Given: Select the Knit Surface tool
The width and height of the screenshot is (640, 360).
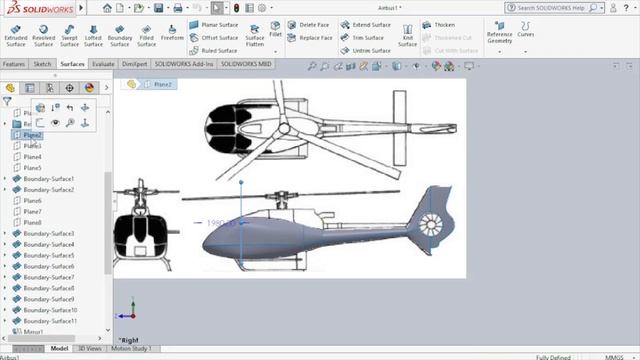Looking at the screenshot, I should coord(407,35).
